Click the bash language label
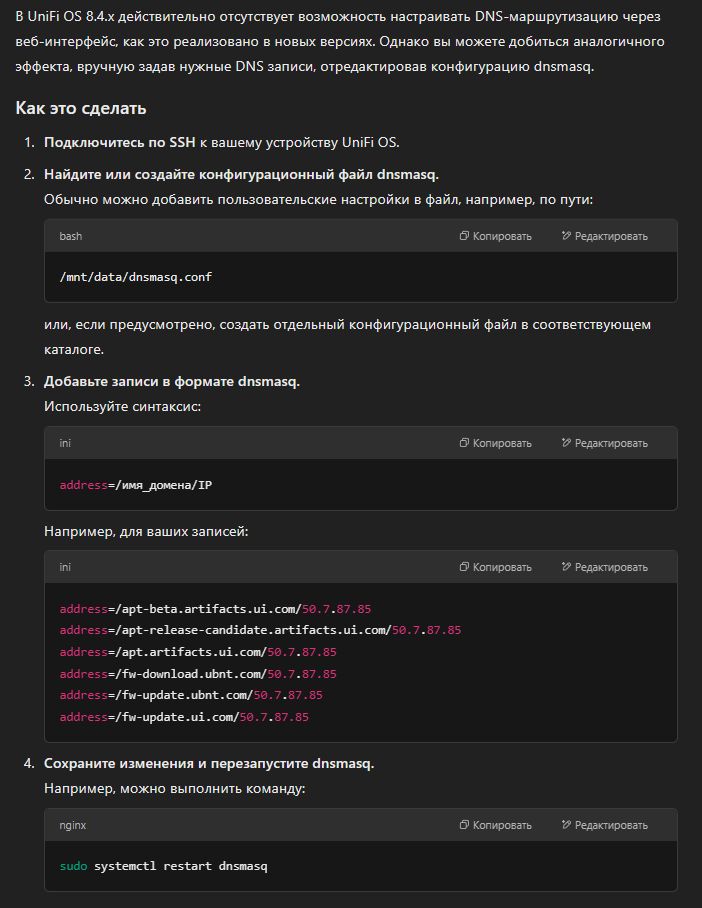Viewport: 702px width, 908px height. (71, 236)
